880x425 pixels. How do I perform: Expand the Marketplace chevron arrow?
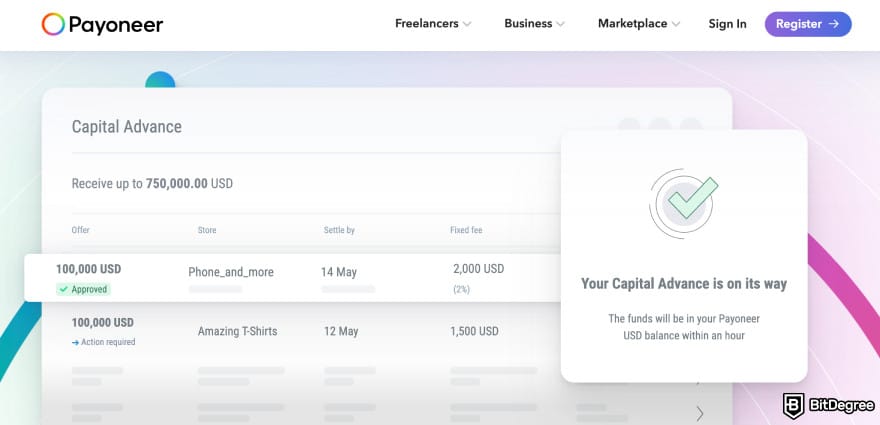point(676,24)
